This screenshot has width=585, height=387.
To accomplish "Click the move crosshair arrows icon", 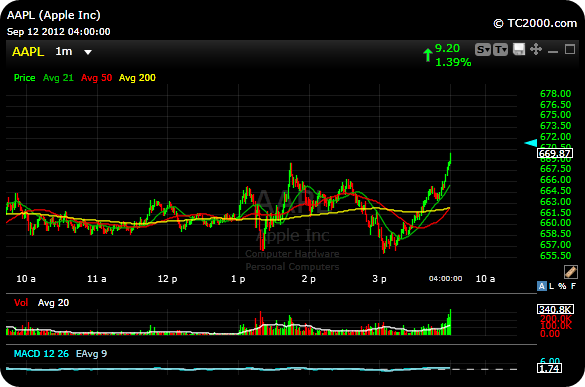I will 536,49.
